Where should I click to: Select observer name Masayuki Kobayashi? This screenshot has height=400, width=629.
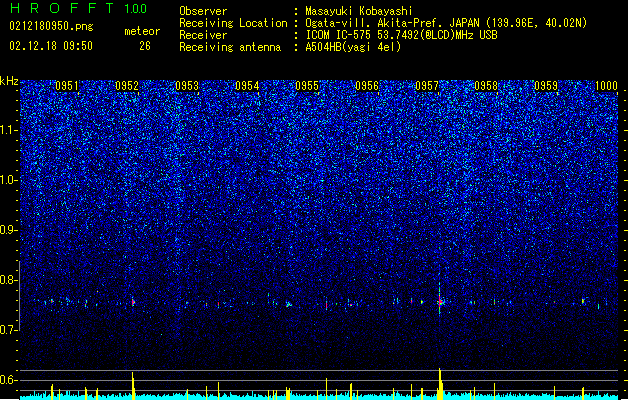(359, 11)
